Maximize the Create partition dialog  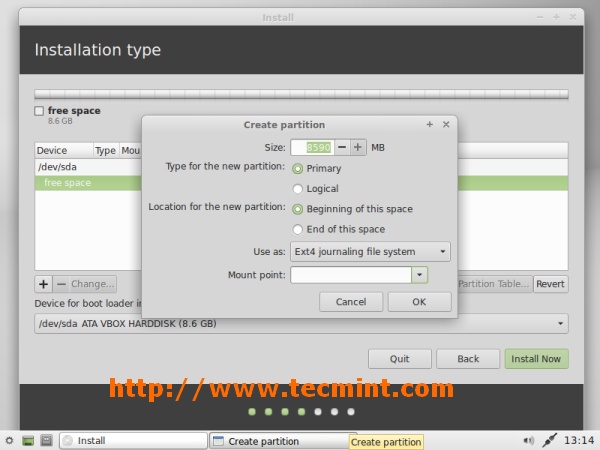coord(430,124)
